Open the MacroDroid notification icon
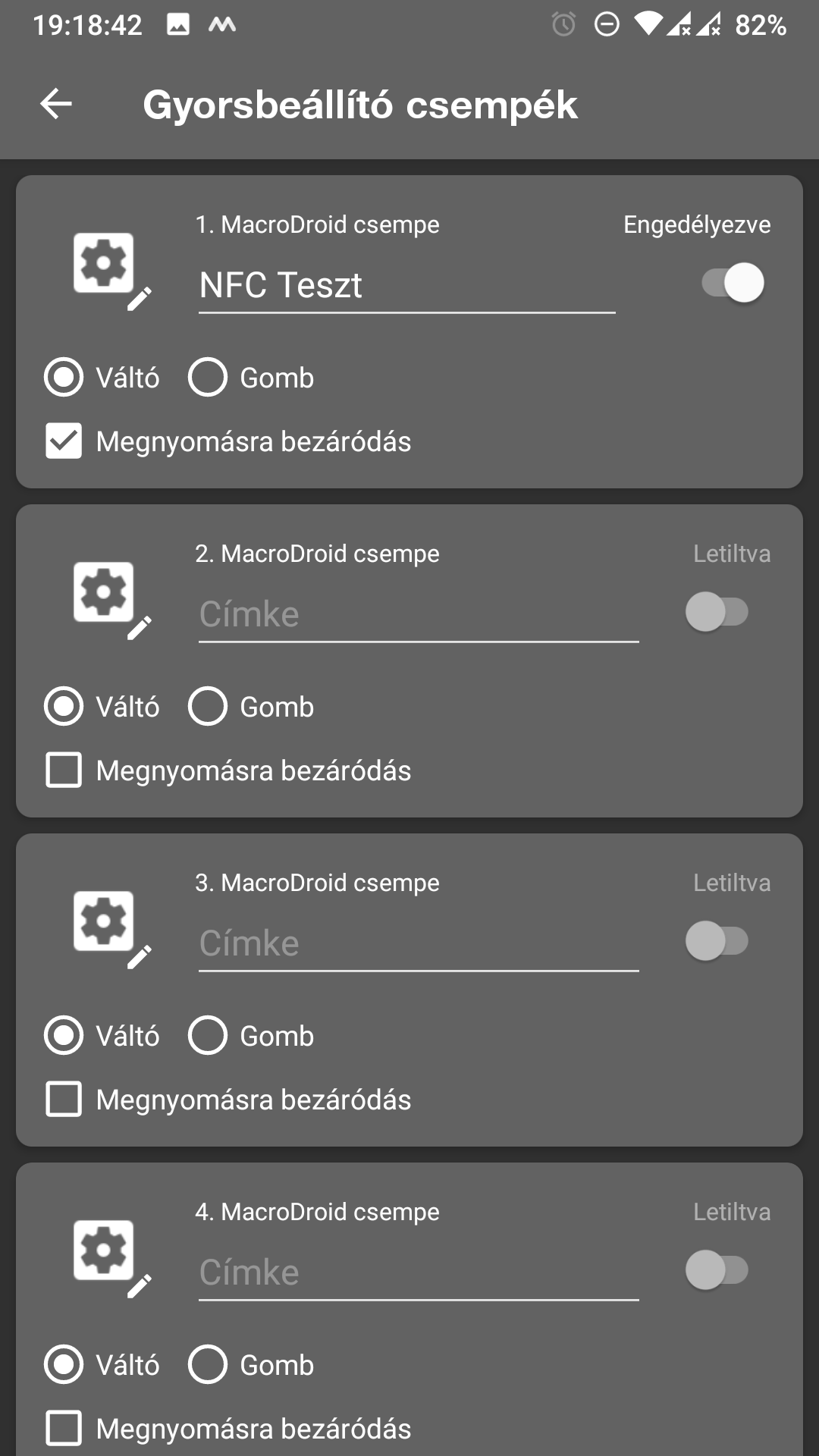 click(x=222, y=25)
